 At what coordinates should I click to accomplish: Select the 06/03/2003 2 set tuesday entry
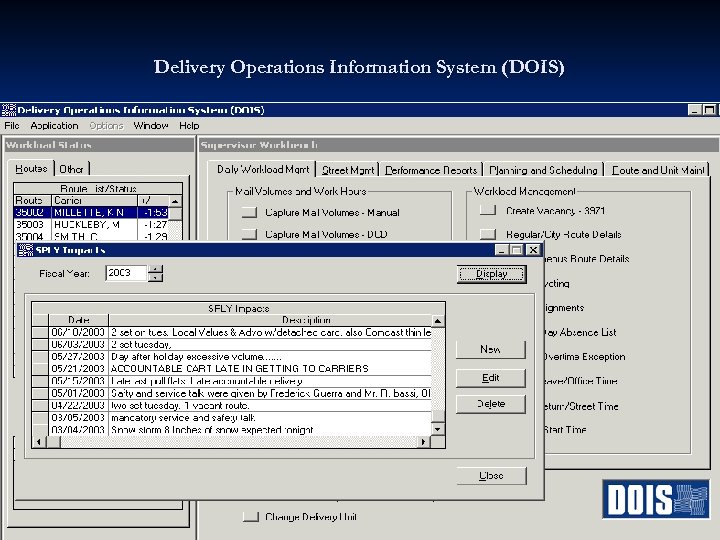(232, 344)
